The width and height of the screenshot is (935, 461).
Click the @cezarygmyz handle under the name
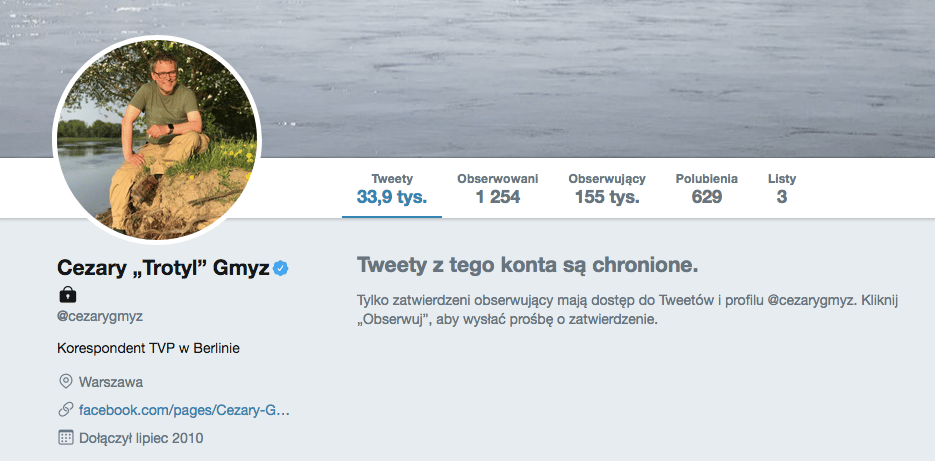pos(99,316)
